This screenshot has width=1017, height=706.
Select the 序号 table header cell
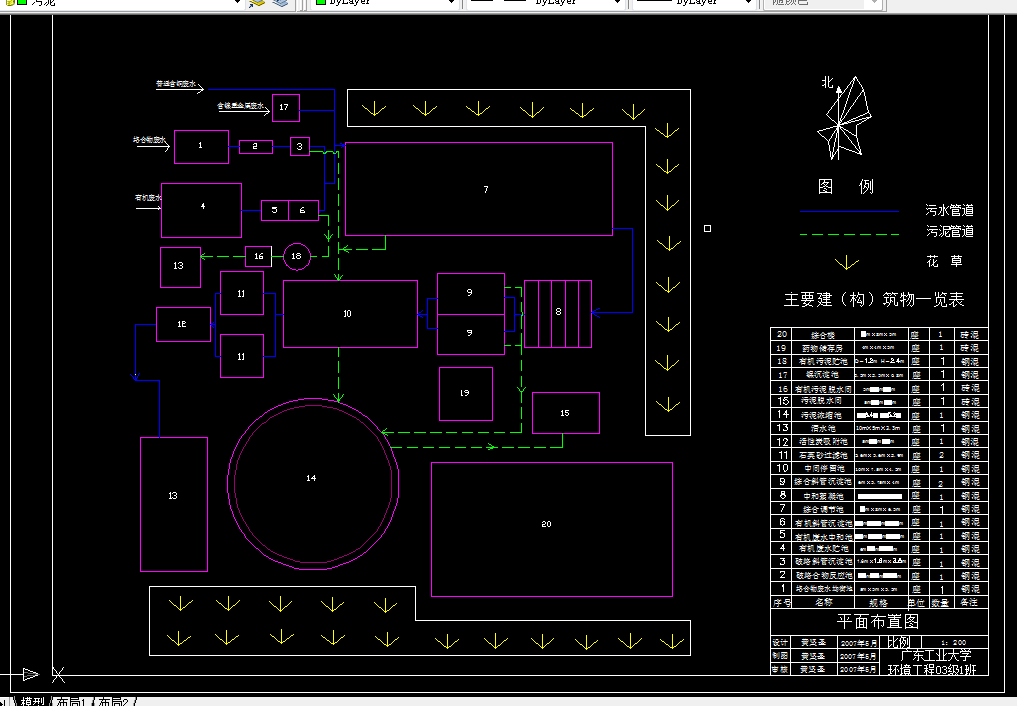click(782, 602)
